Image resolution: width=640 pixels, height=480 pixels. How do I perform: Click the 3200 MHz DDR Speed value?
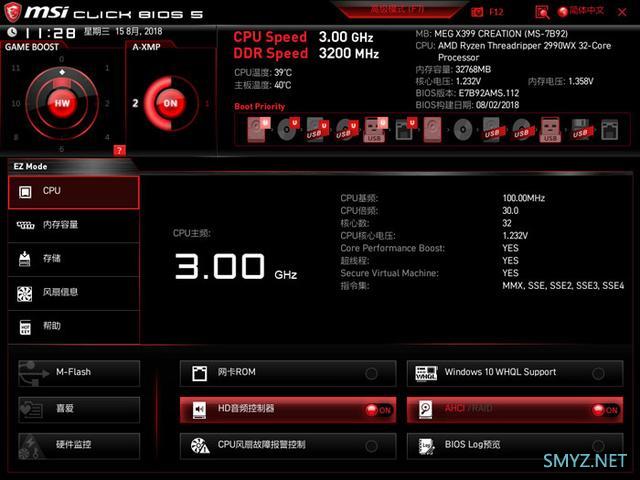click(x=349, y=53)
